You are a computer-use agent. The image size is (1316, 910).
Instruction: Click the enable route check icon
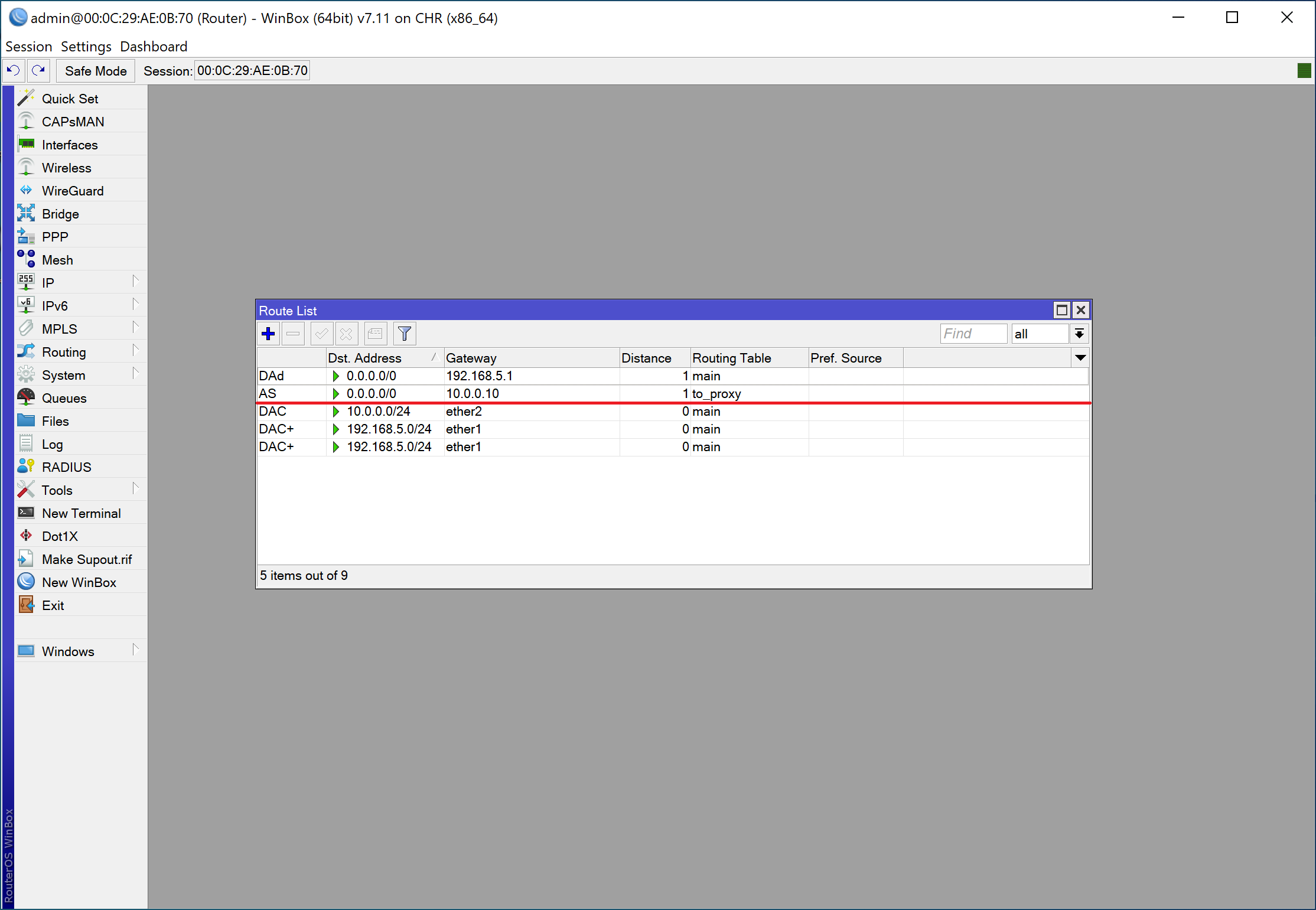pos(321,333)
